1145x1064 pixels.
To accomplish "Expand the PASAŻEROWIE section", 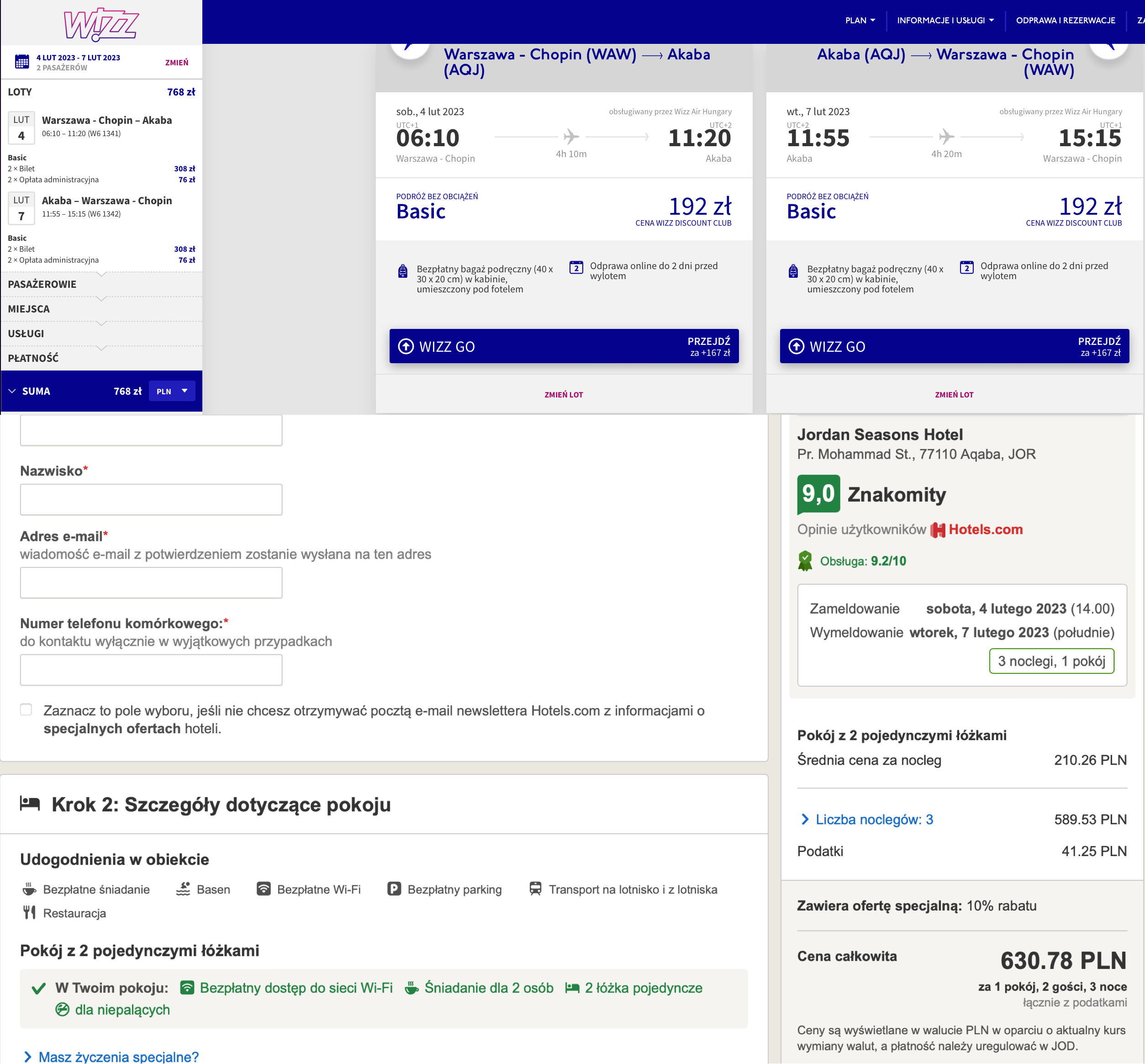I will (101, 285).
